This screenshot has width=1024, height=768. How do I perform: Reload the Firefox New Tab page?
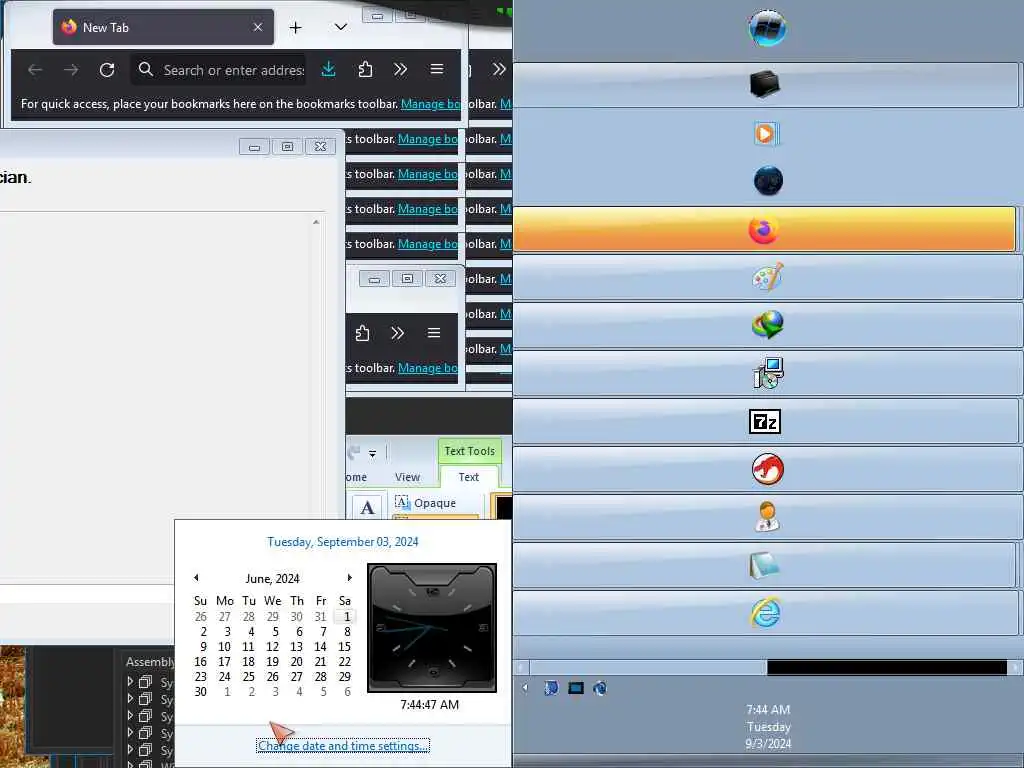point(106,69)
